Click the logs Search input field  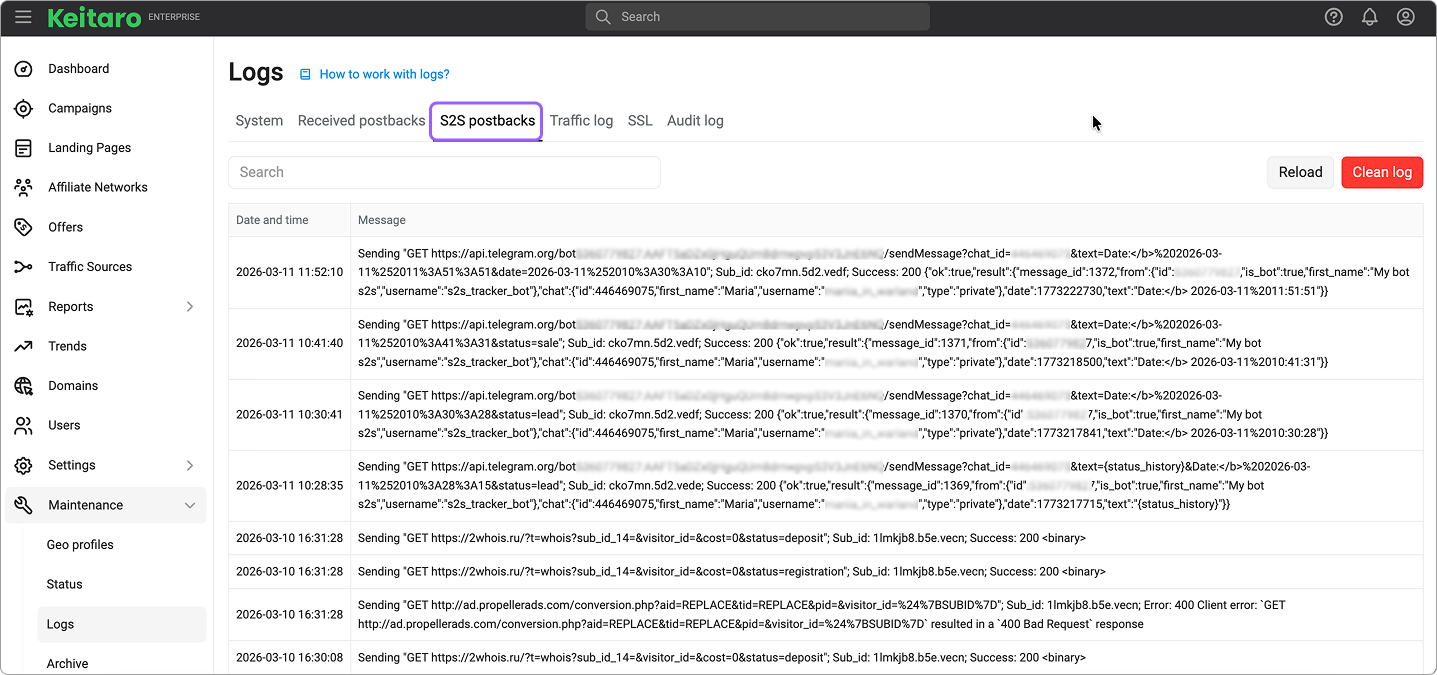444,172
